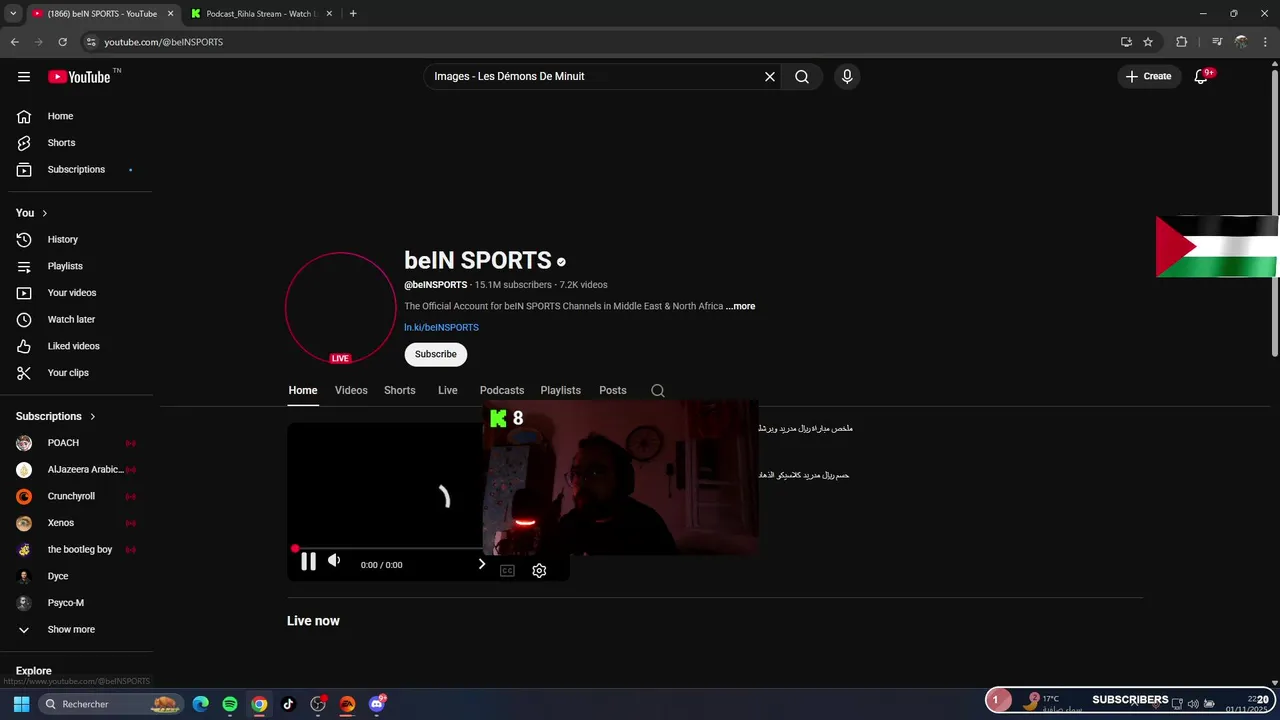Pause the channel trailer video
Image resolution: width=1280 pixels, height=720 pixels.
[x=308, y=562]
